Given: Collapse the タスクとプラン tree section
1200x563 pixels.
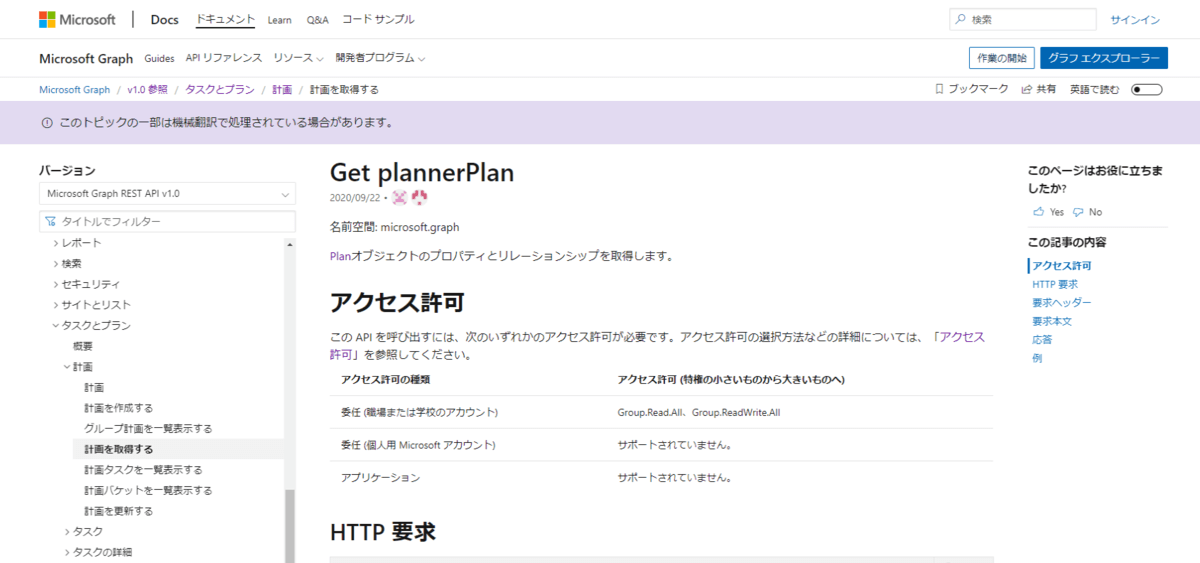Looking at the screenshot, I should (x=56, y=325).
